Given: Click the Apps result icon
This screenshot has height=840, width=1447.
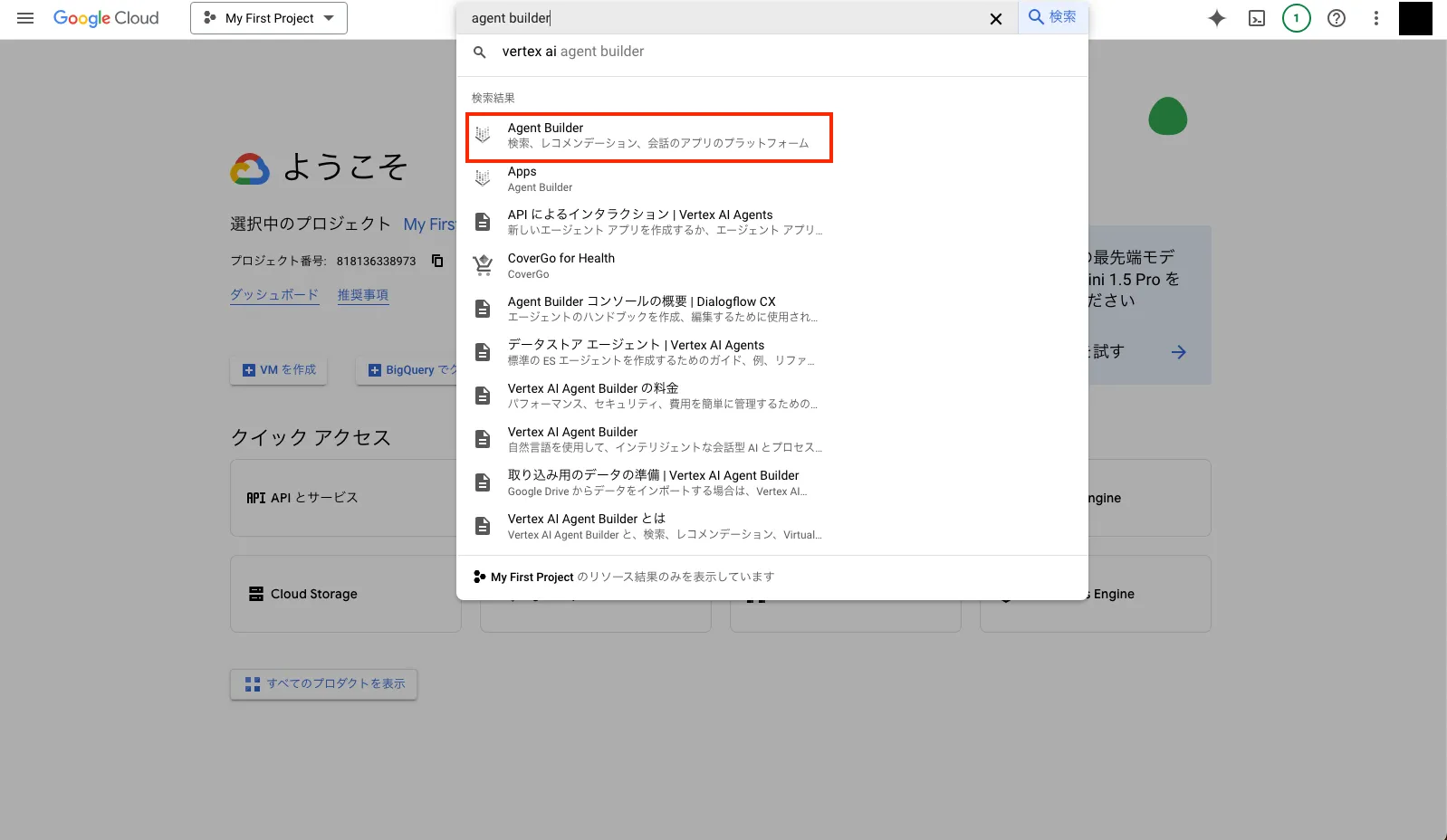Looking at the screenshot, I should click(x=483, y=178).
